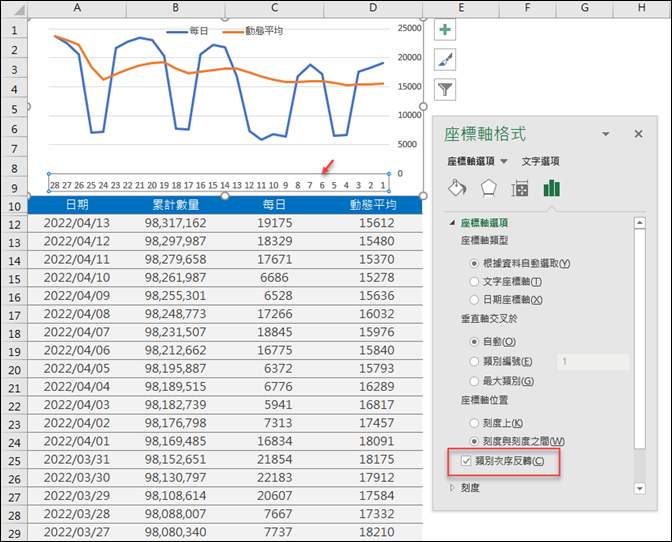
Task: Open the 座標軸選項 dropdown arrow
Action: point(504,162)
